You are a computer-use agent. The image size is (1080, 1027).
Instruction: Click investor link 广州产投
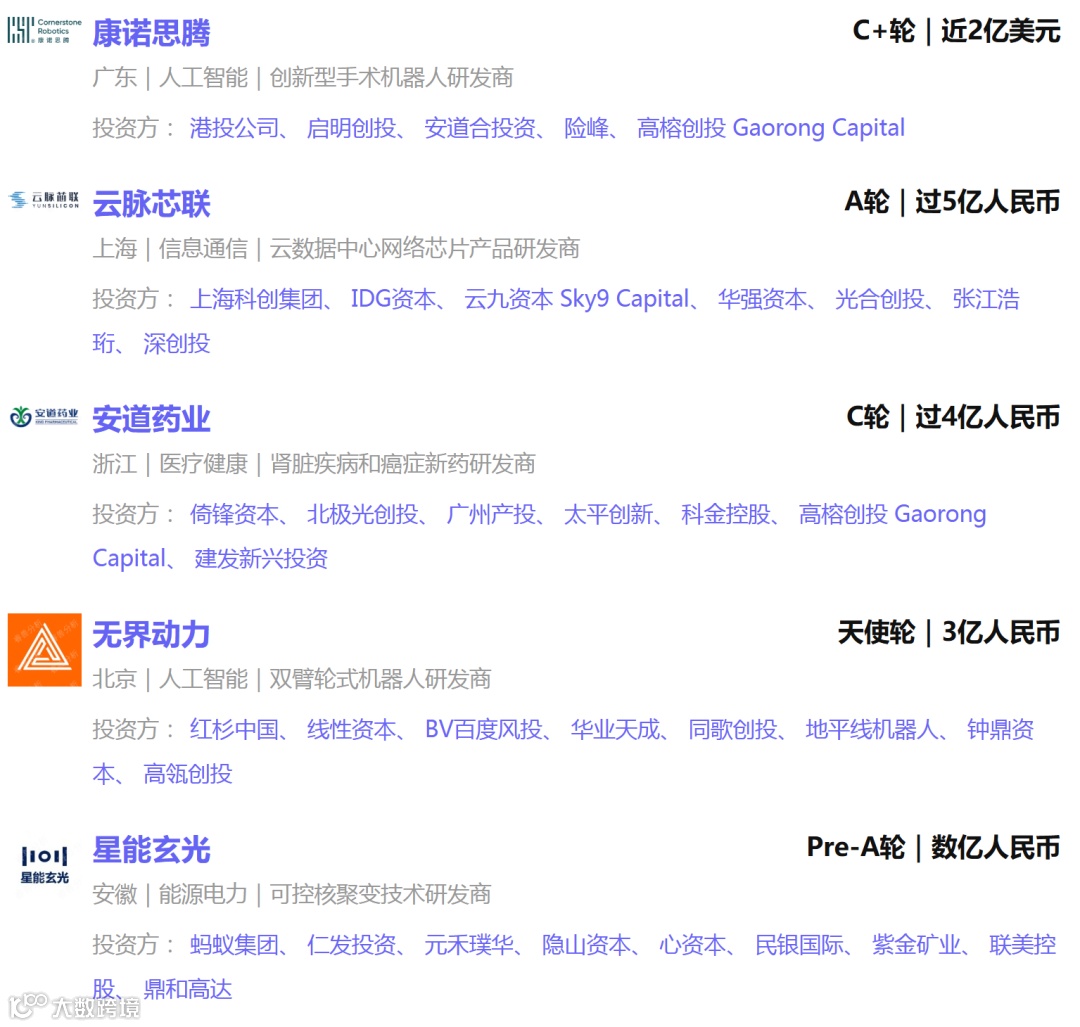tap(491, 515)
